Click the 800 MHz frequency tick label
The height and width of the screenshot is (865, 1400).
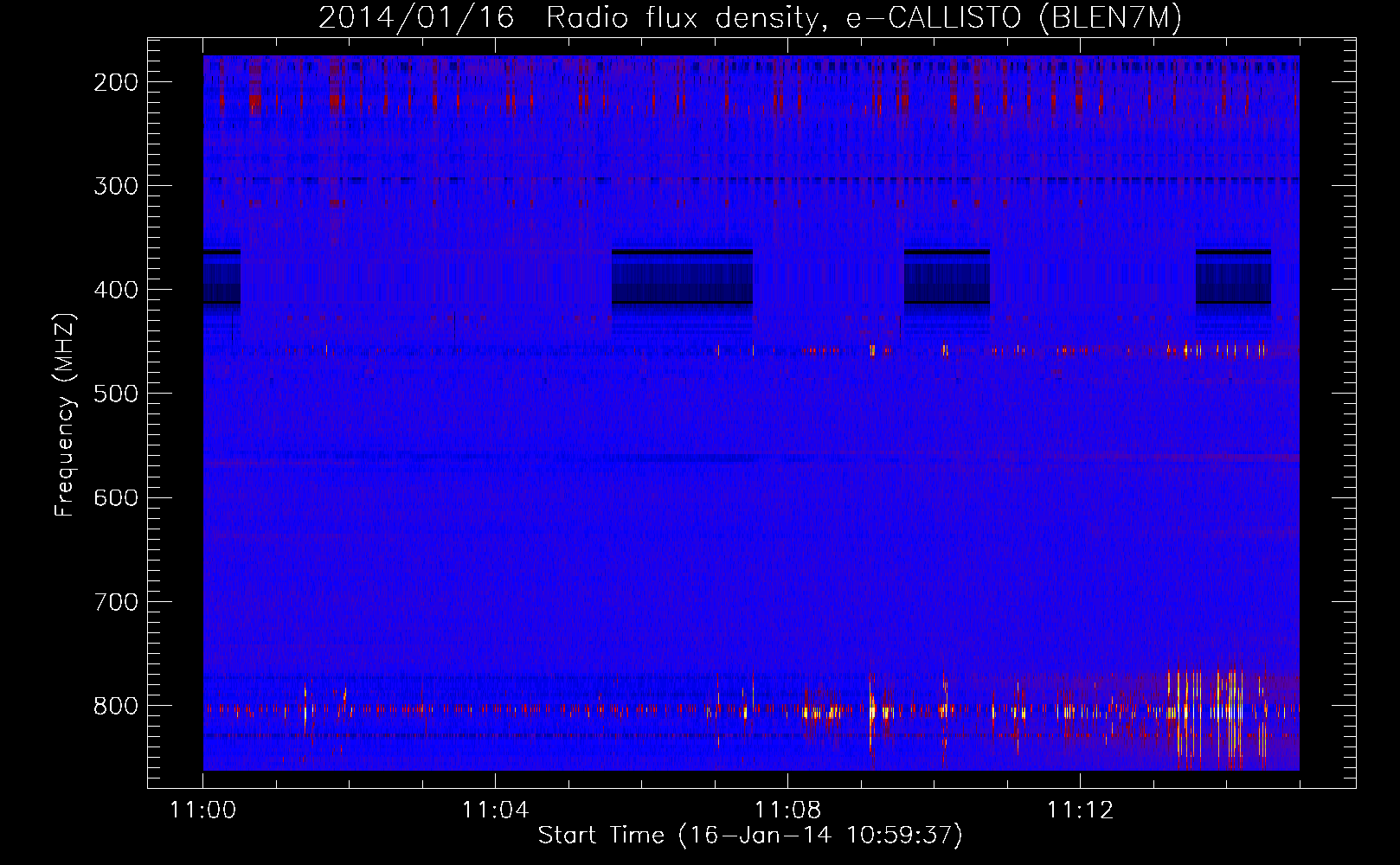116,706
